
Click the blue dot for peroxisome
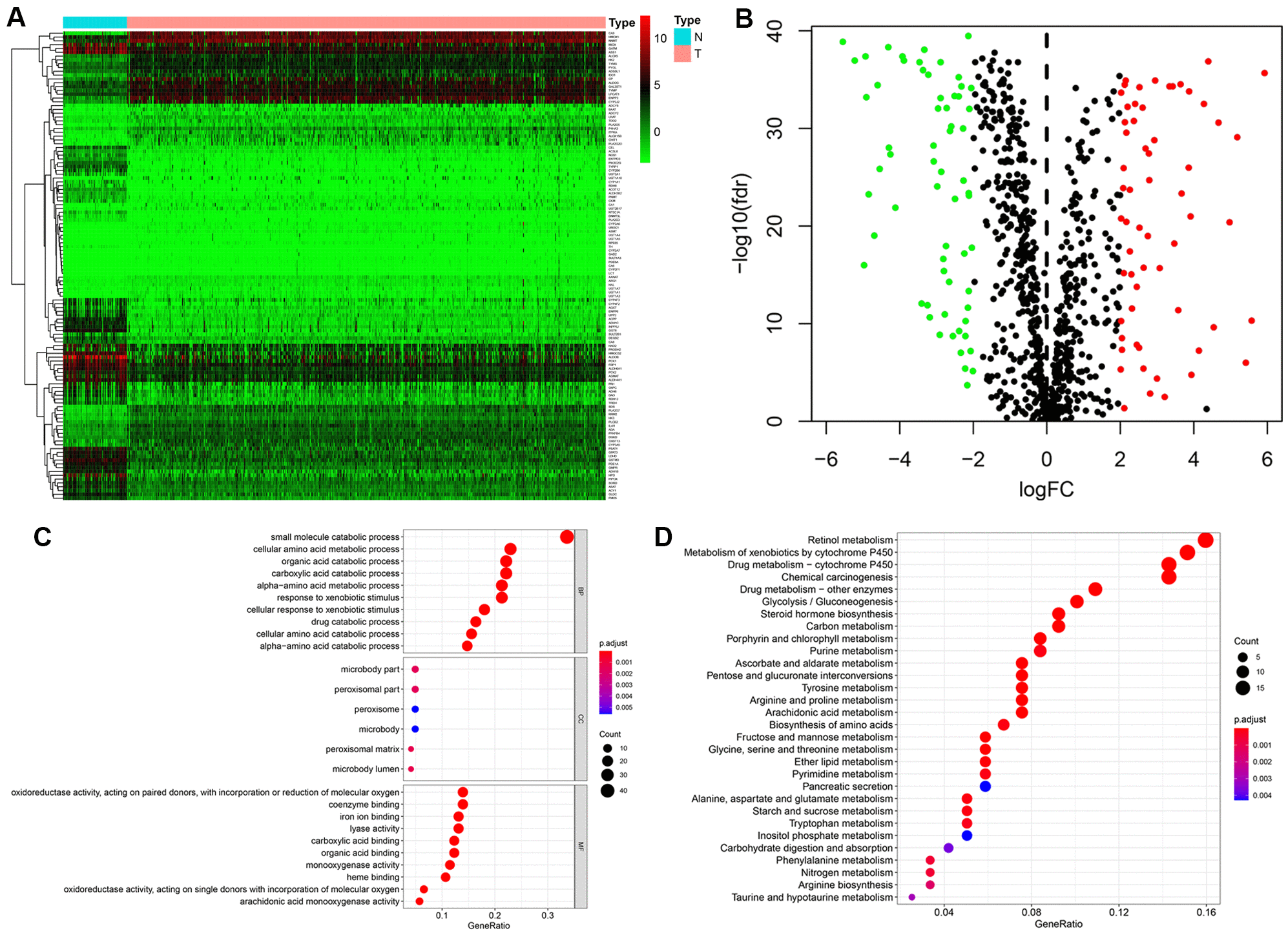pos(415,709)
